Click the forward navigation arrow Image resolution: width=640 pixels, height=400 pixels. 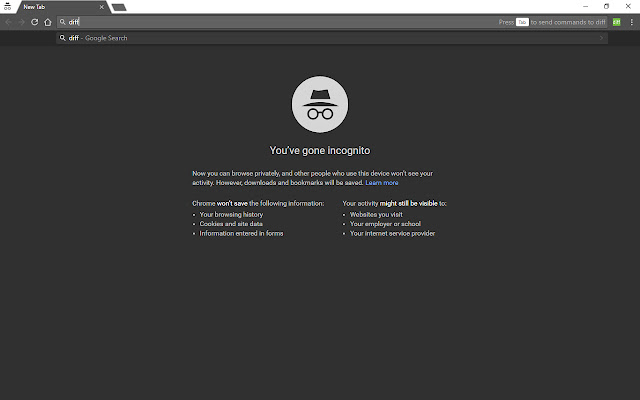(x=21, y=22)
